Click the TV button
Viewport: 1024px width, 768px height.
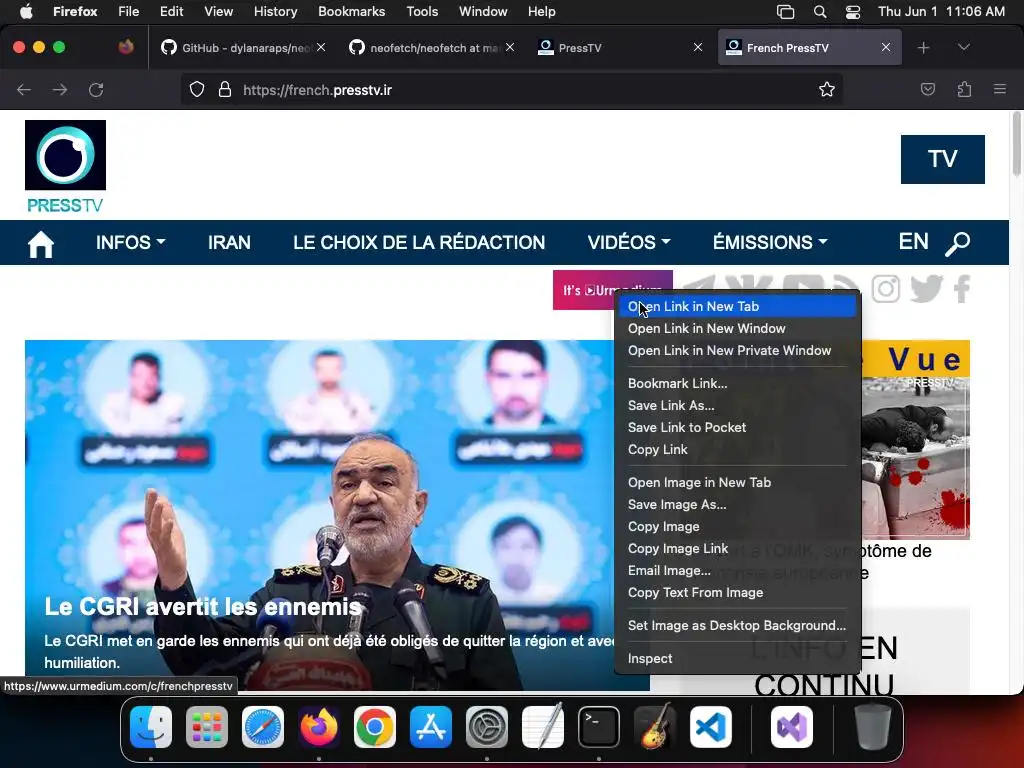942,159
